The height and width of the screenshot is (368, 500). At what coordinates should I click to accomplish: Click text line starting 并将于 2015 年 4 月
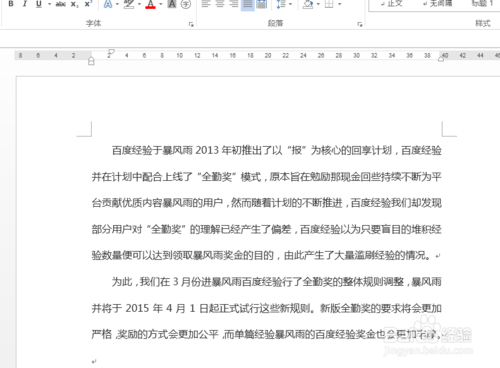[267, 308]
